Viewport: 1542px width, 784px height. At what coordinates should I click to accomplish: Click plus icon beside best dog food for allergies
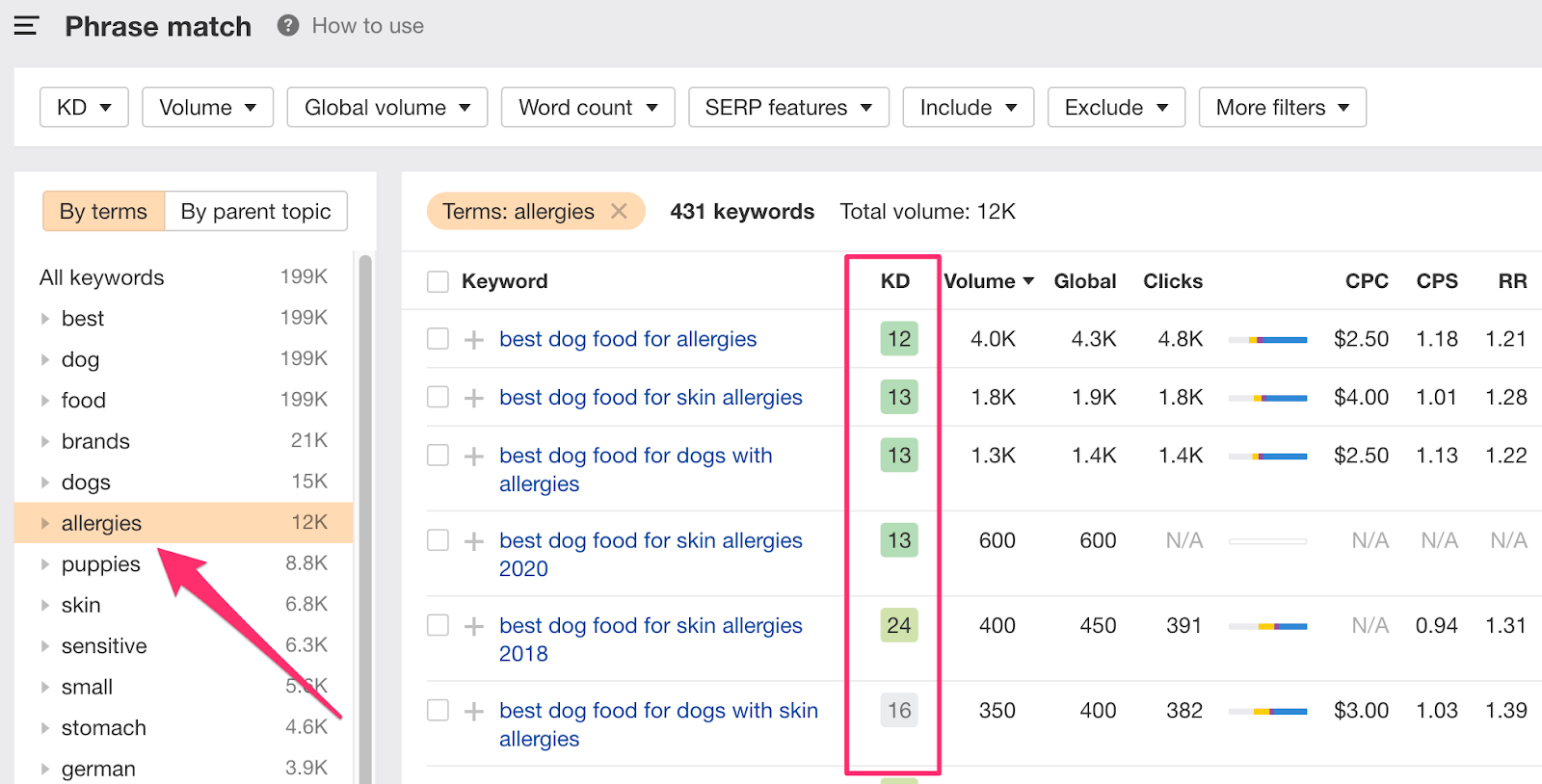pos(473,340)
